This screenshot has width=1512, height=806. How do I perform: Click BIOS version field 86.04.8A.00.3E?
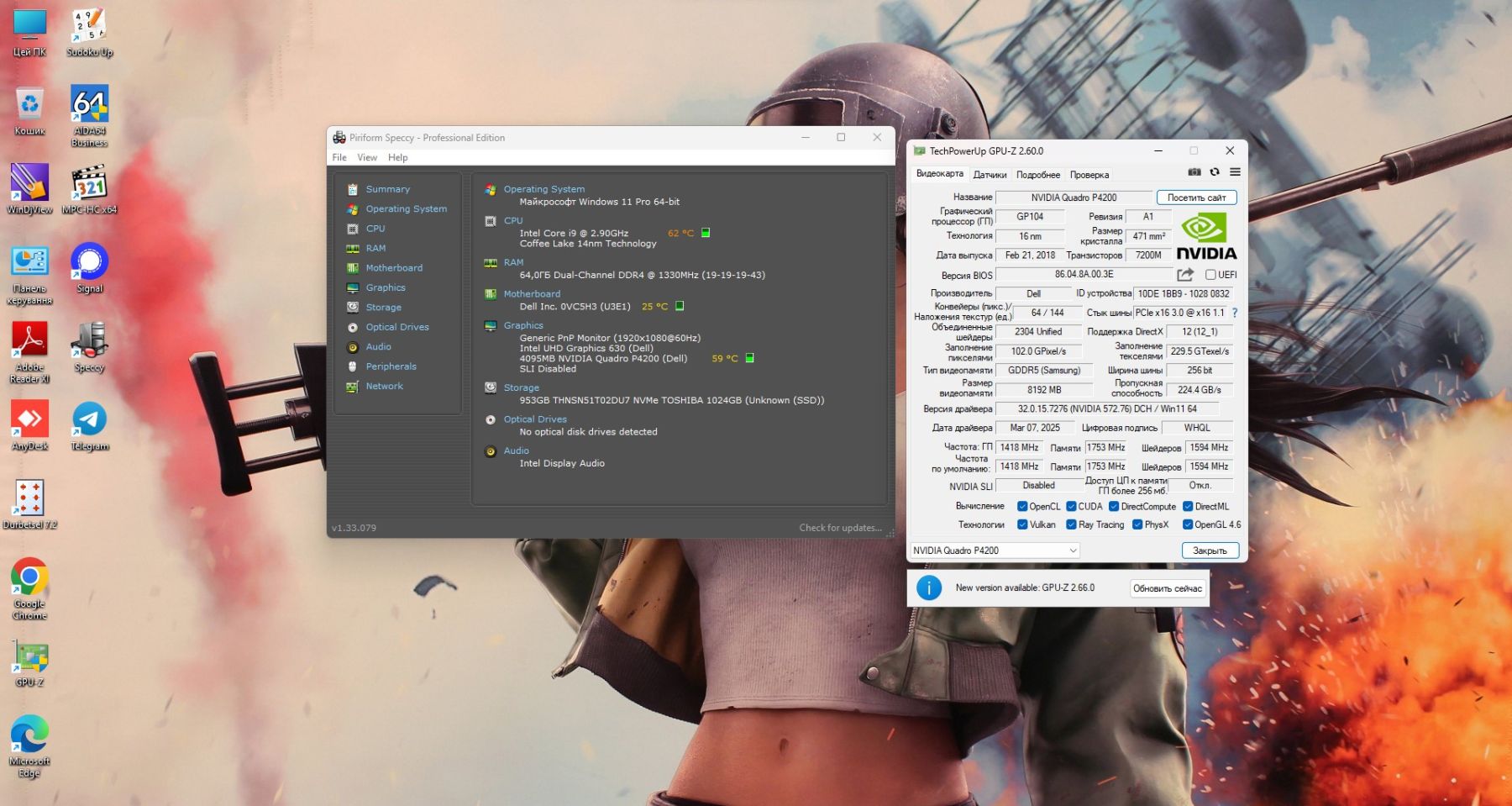(1084, 275)
